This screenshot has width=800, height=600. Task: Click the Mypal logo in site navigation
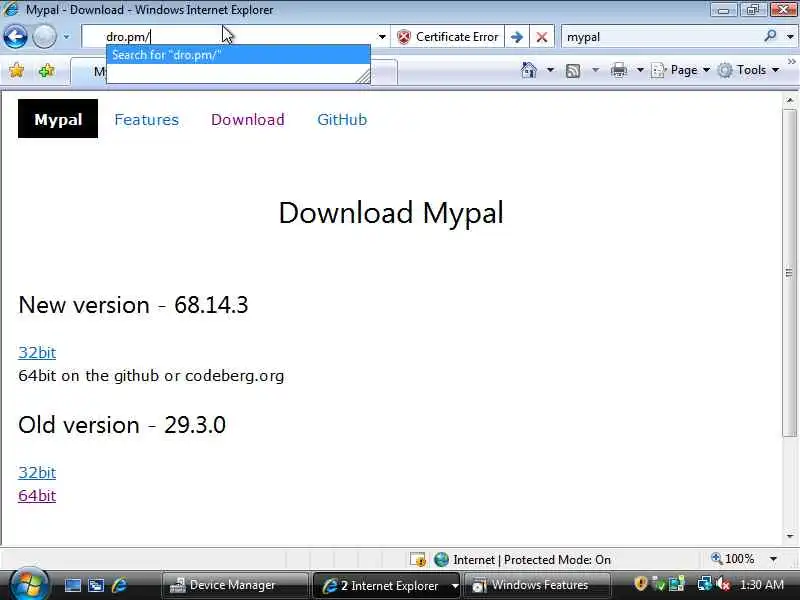pos(58,118)
